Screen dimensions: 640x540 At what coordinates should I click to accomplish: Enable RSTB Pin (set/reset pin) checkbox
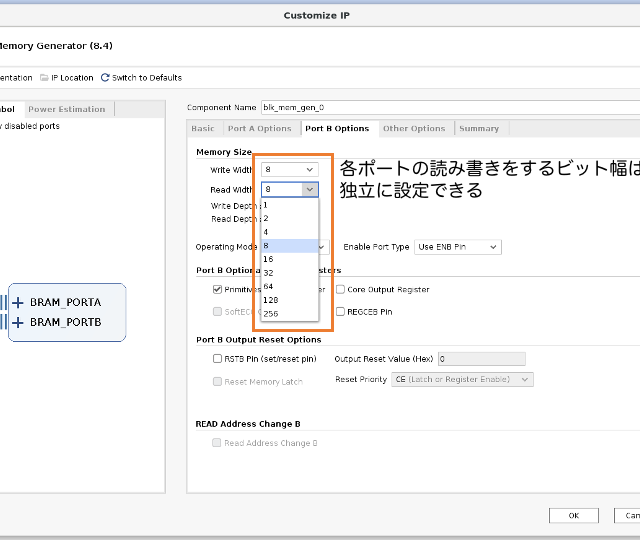(217, 359)
